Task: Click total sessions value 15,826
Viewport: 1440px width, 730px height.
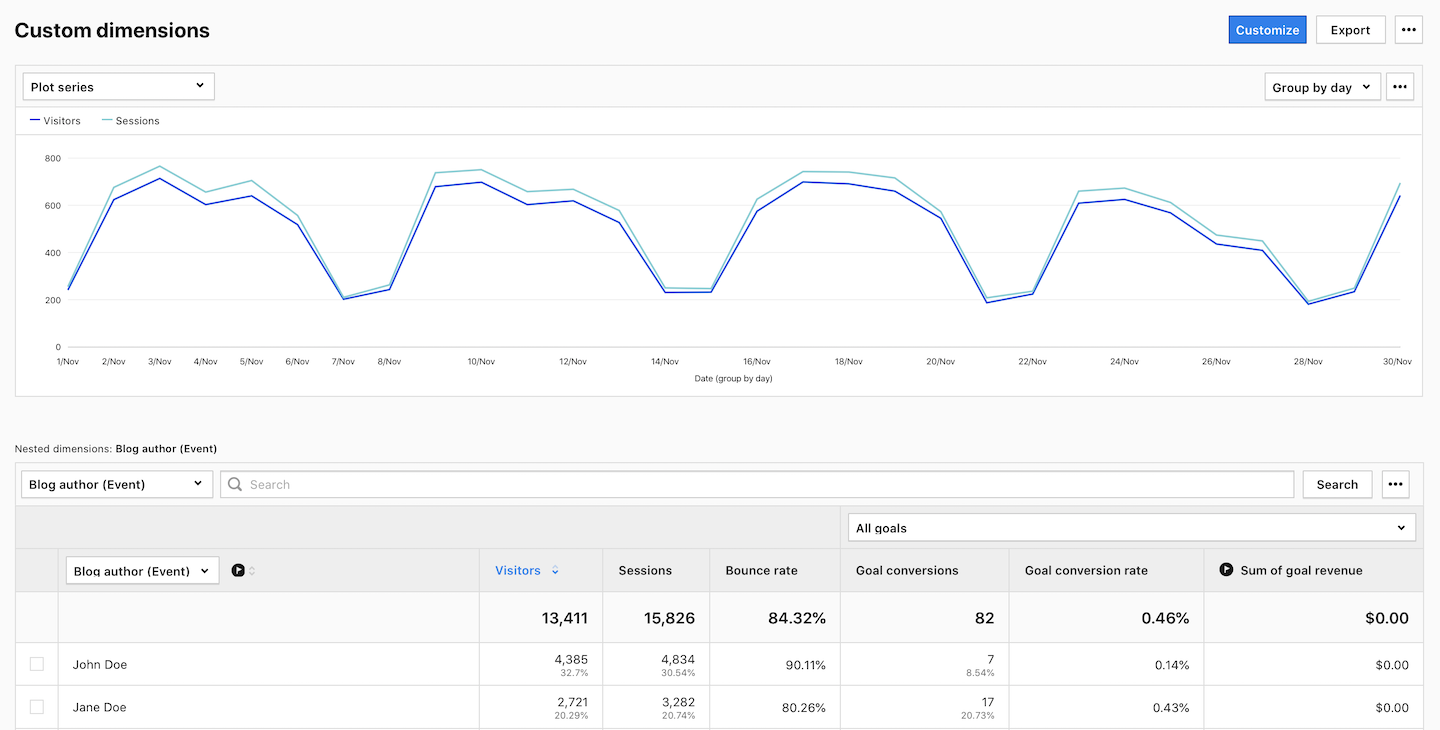Action: [670, 618]
